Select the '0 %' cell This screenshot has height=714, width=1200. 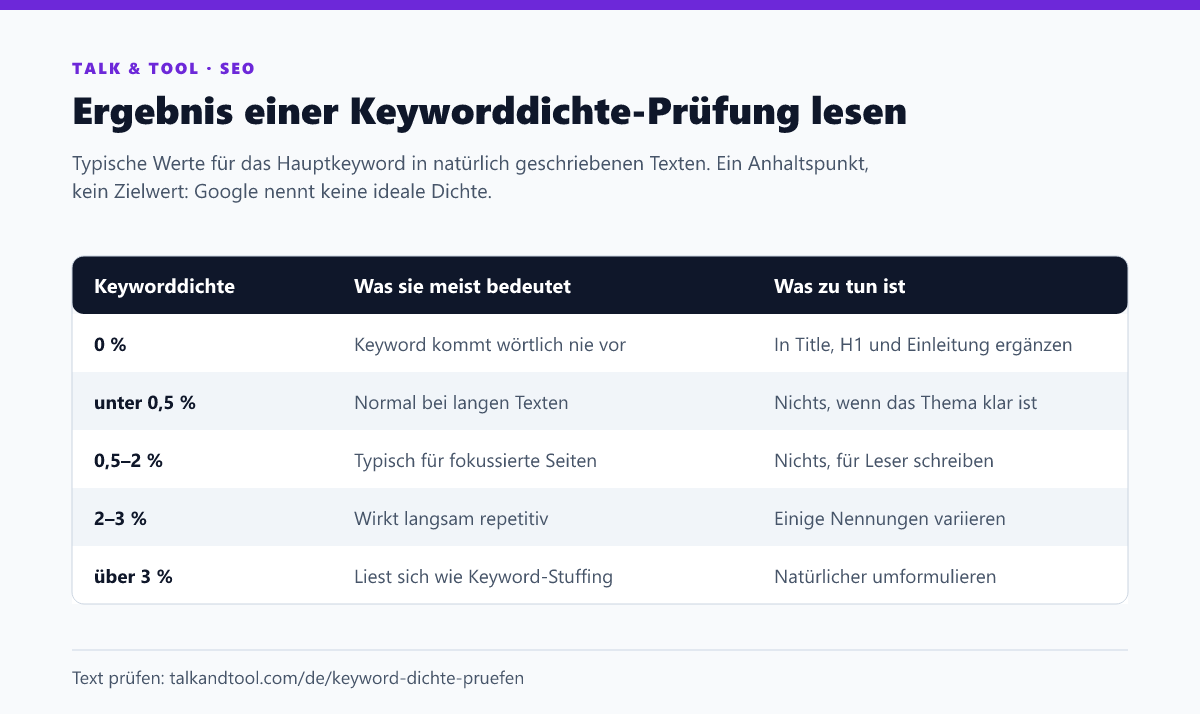[110, 345]
